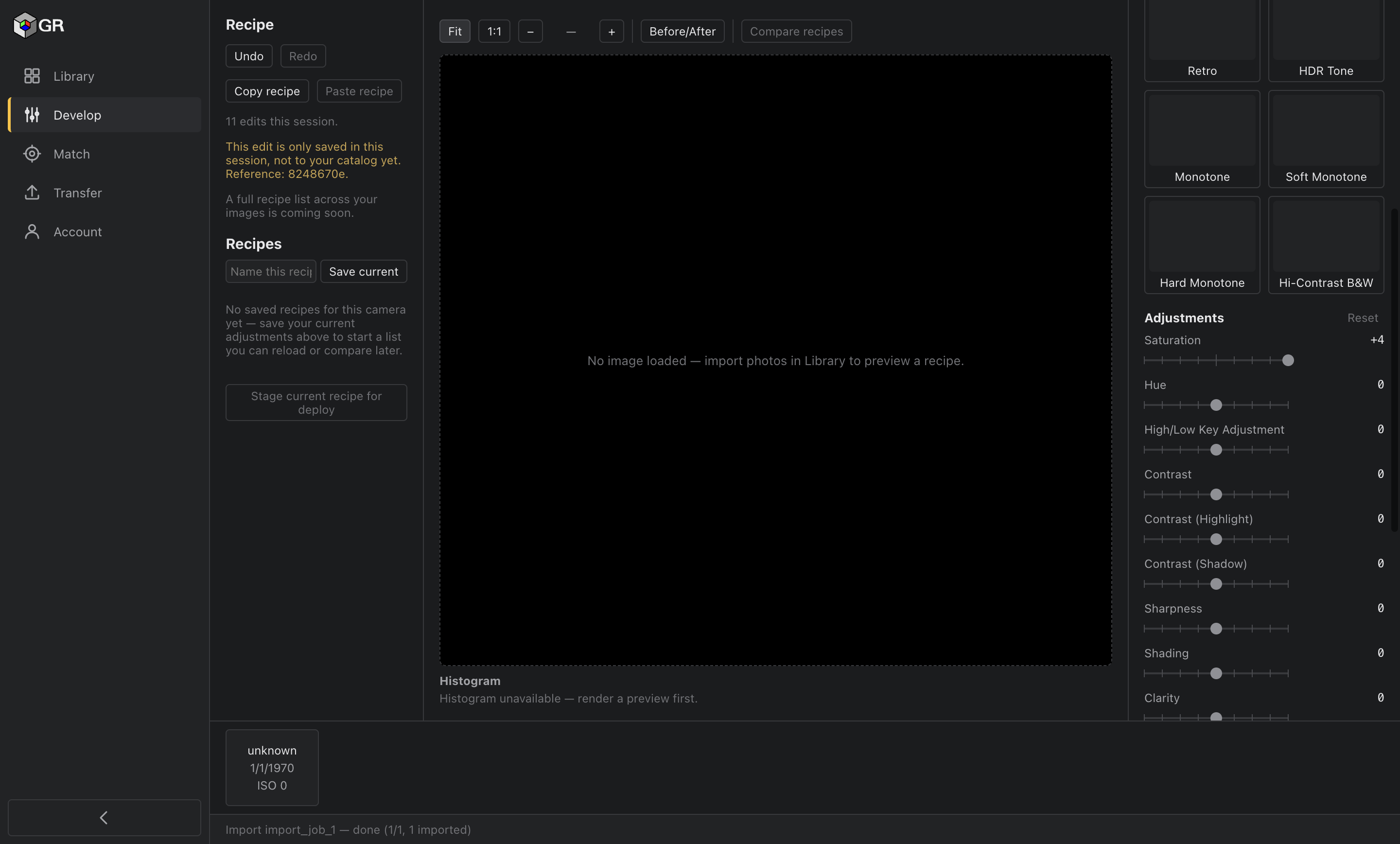Click the Adjustments section heading

click(1184, 317)
